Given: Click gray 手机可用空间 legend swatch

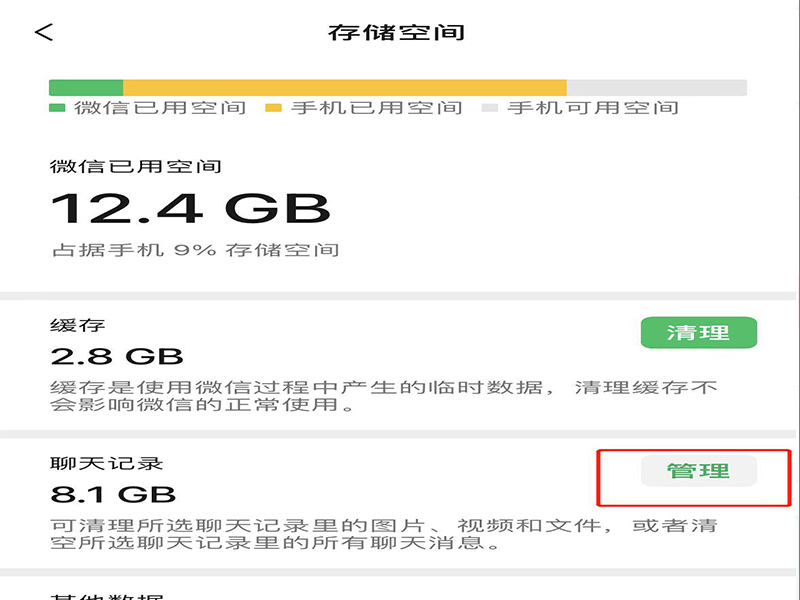Looking at the screenshot, I should pyautogui.click(x=490, y=108).
